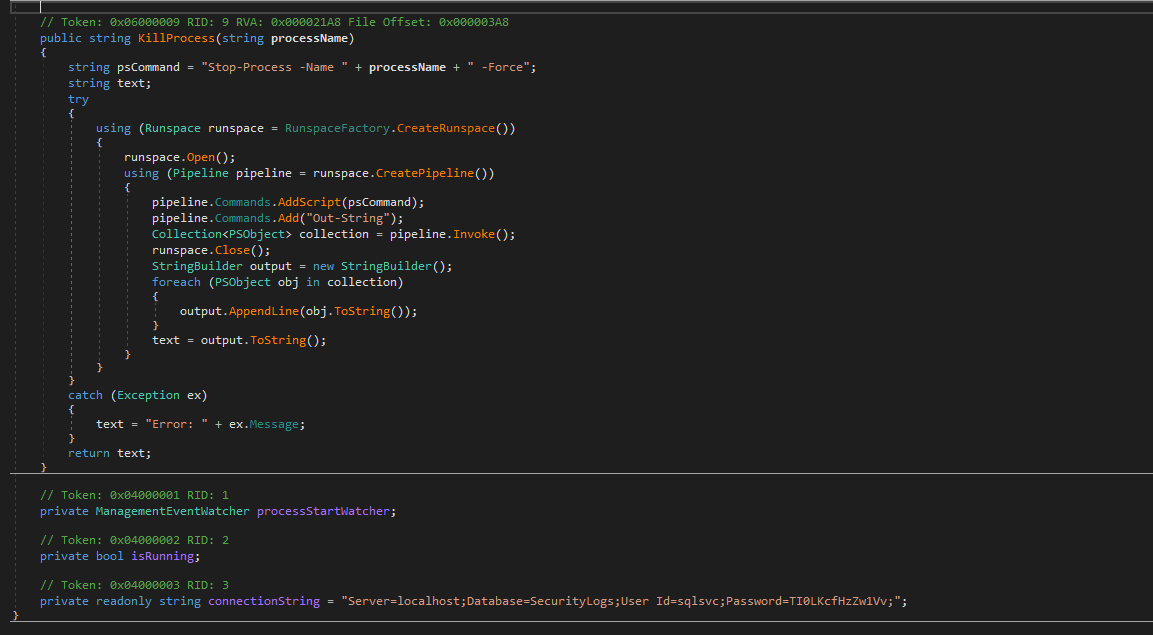Click the Open method call on runspace

201,157
